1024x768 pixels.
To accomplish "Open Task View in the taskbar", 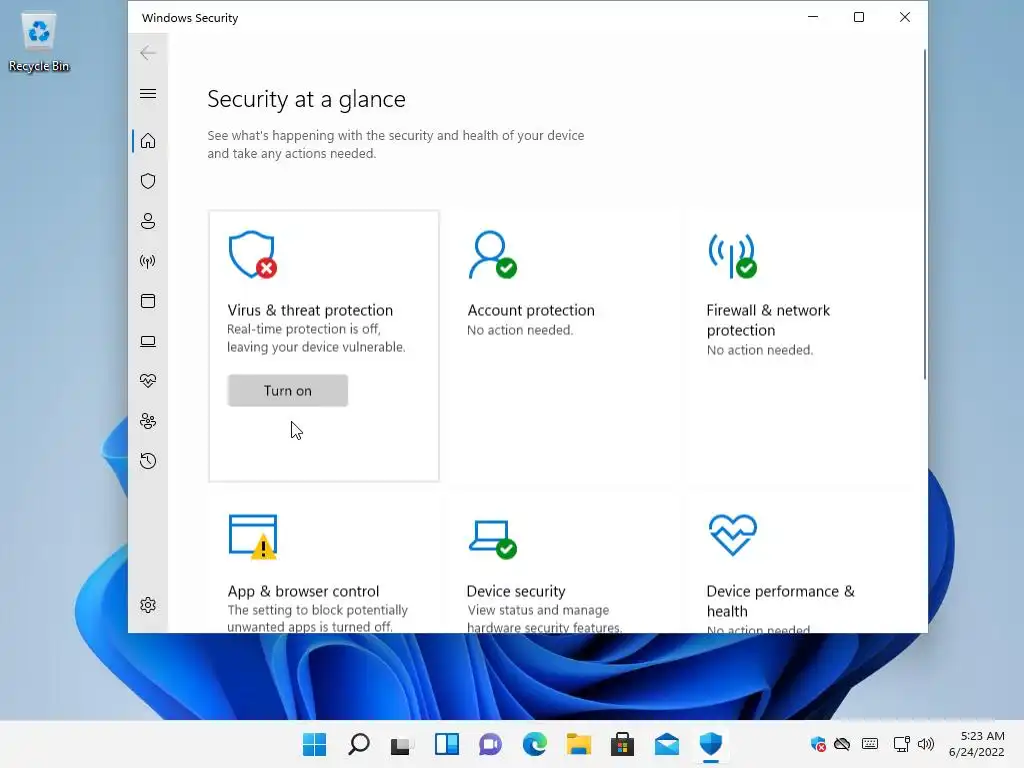I will pos(402,745).
